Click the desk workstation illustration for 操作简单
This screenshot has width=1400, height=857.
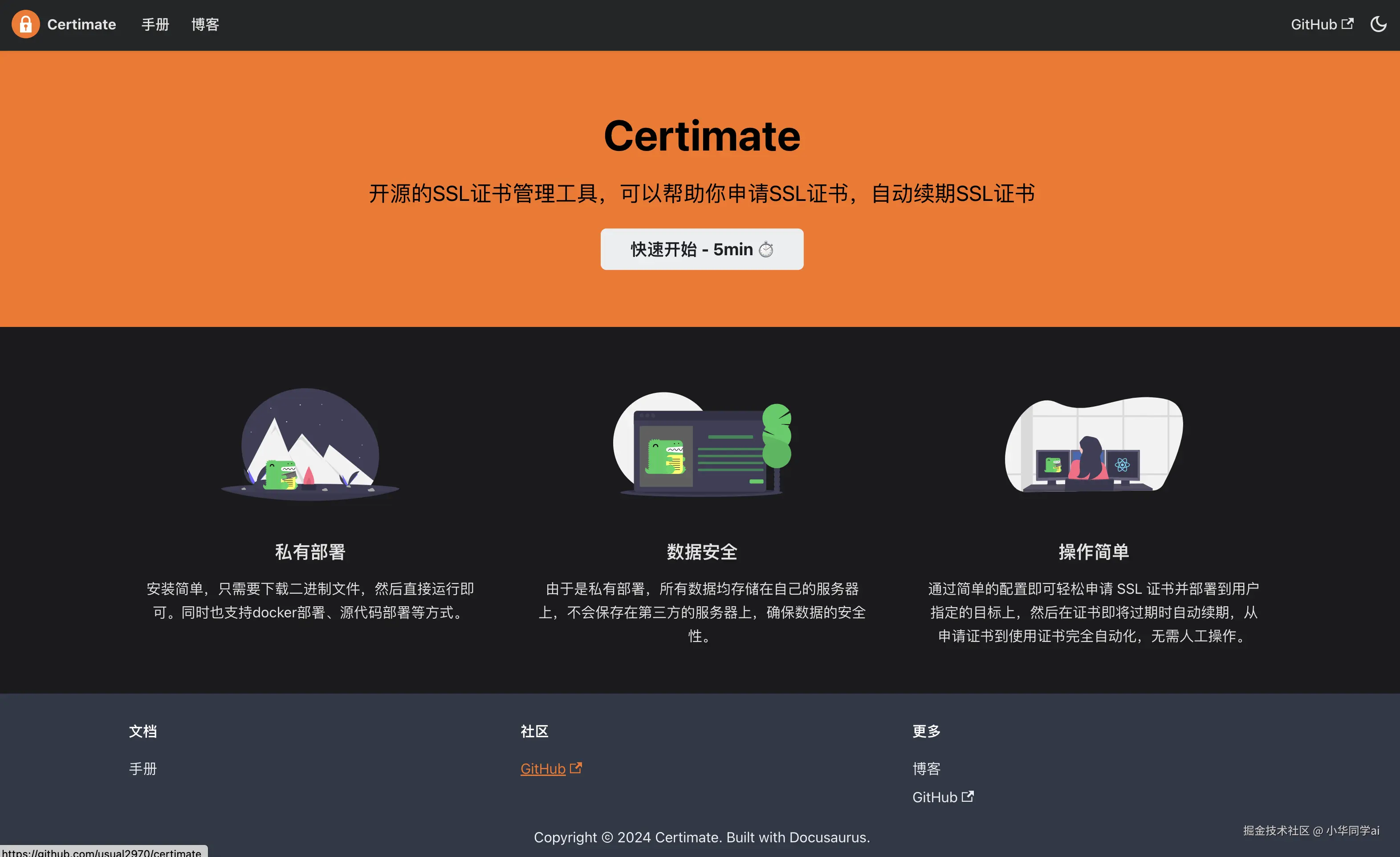1094,445
